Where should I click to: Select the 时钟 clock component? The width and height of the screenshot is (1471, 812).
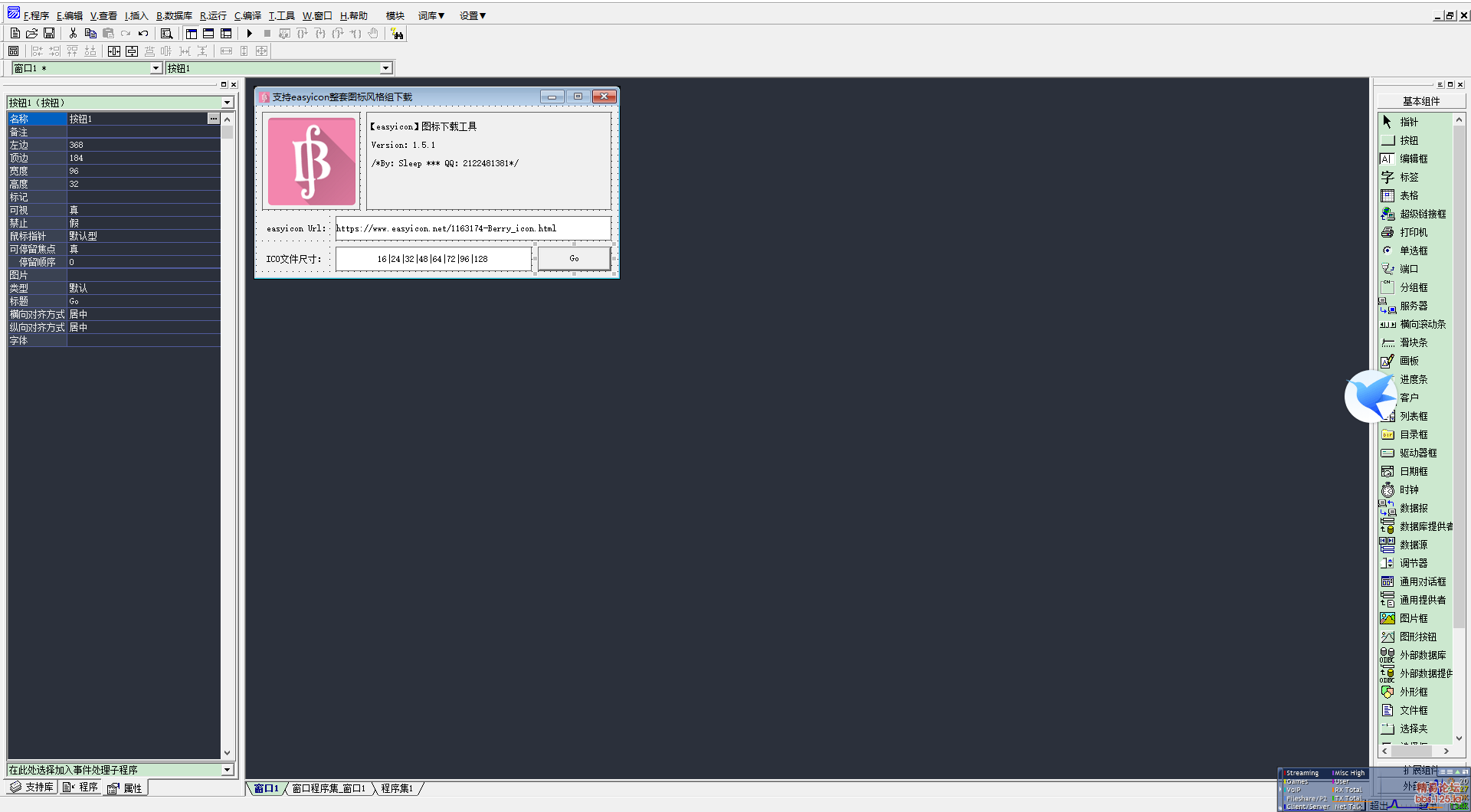(1408, 489)
